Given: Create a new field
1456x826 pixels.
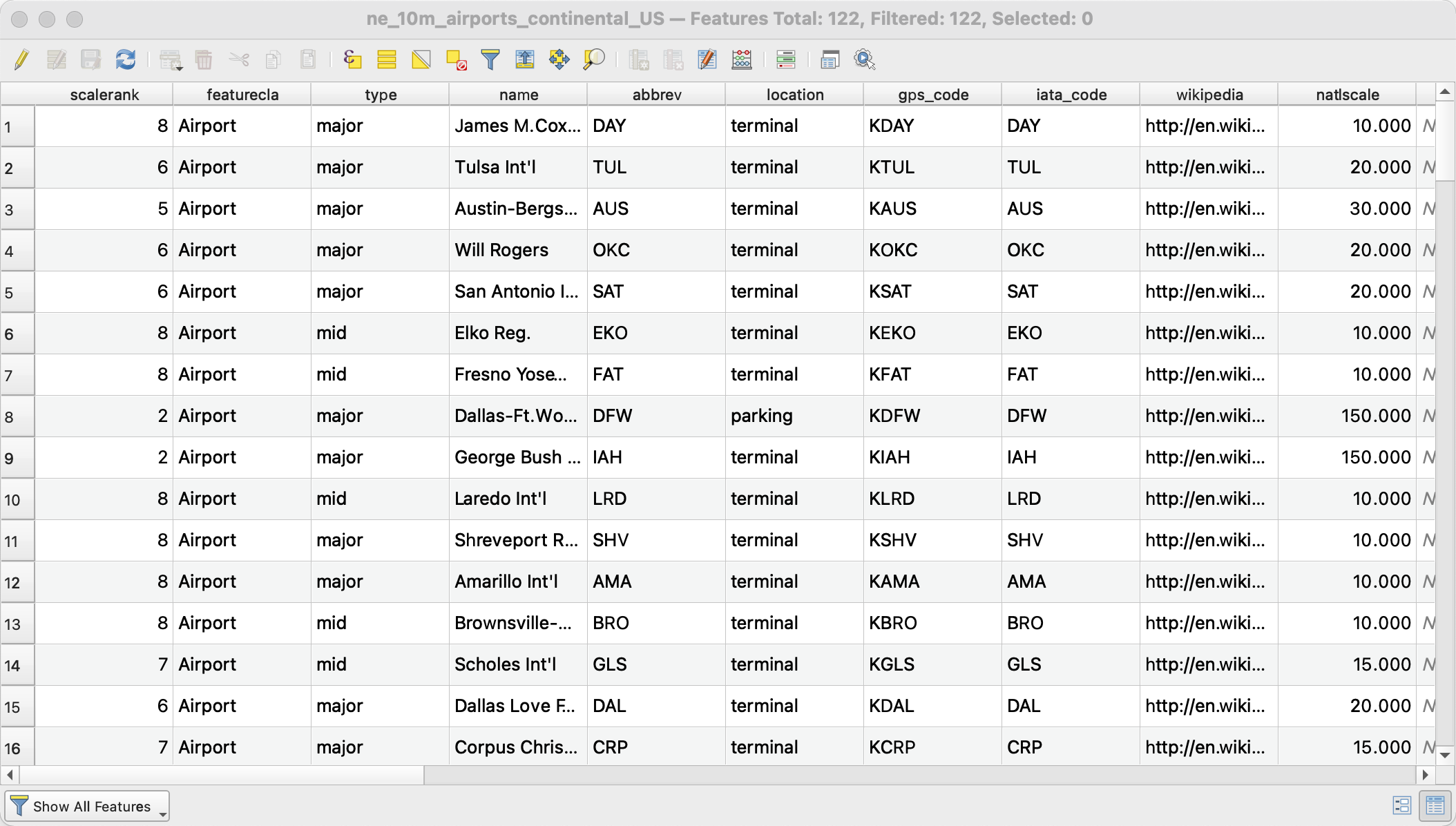Looking at the screenshot, I should (x=639, y=60).
